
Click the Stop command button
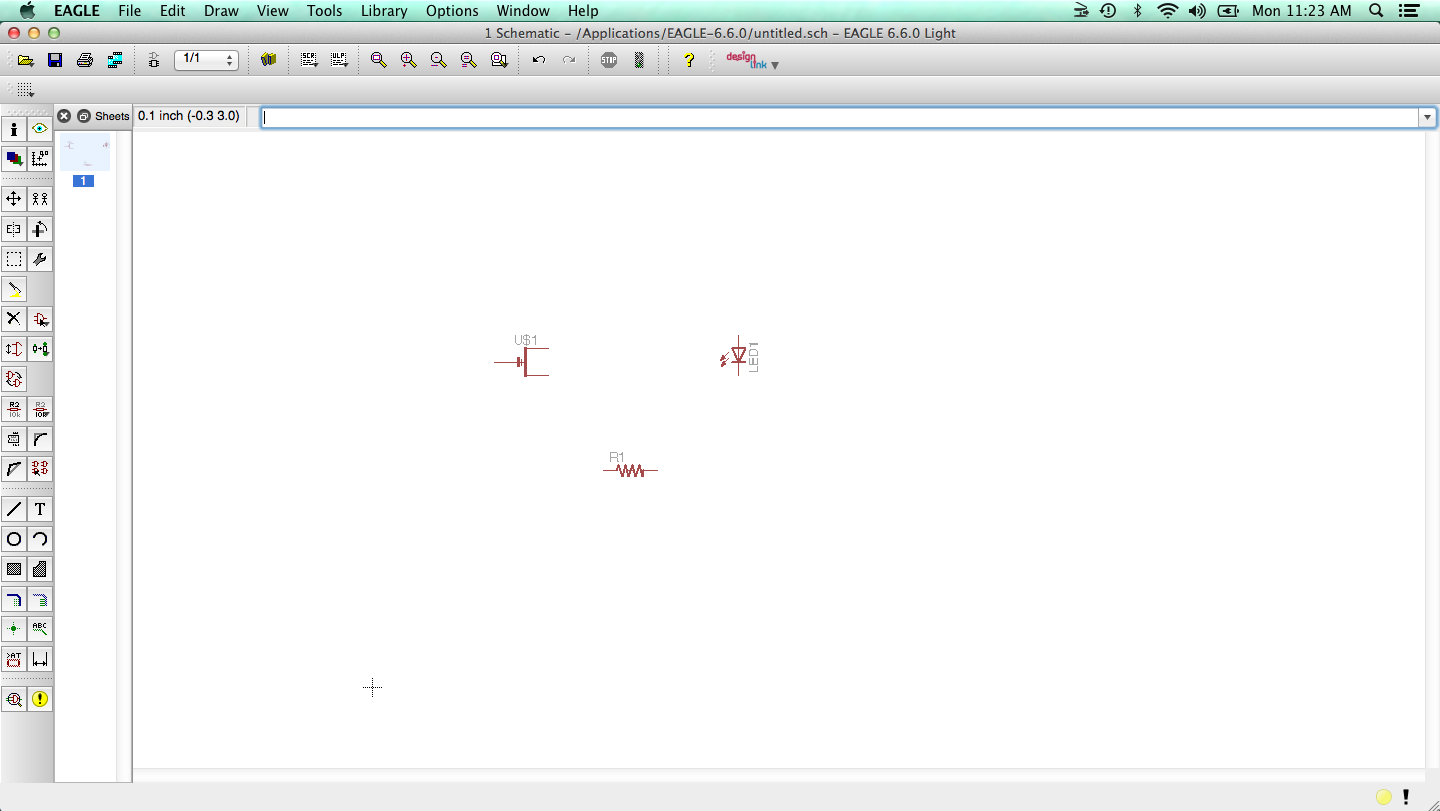click(x=609, y=60)
